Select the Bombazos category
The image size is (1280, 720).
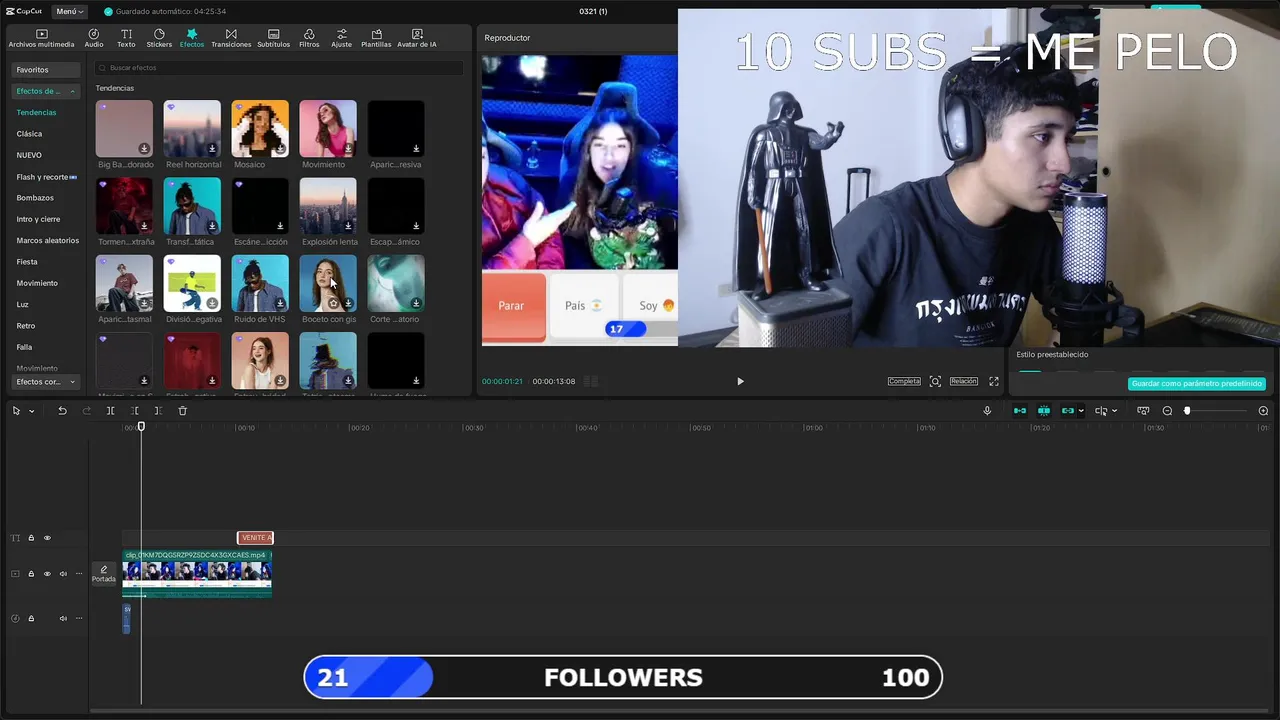coord(35,198)
